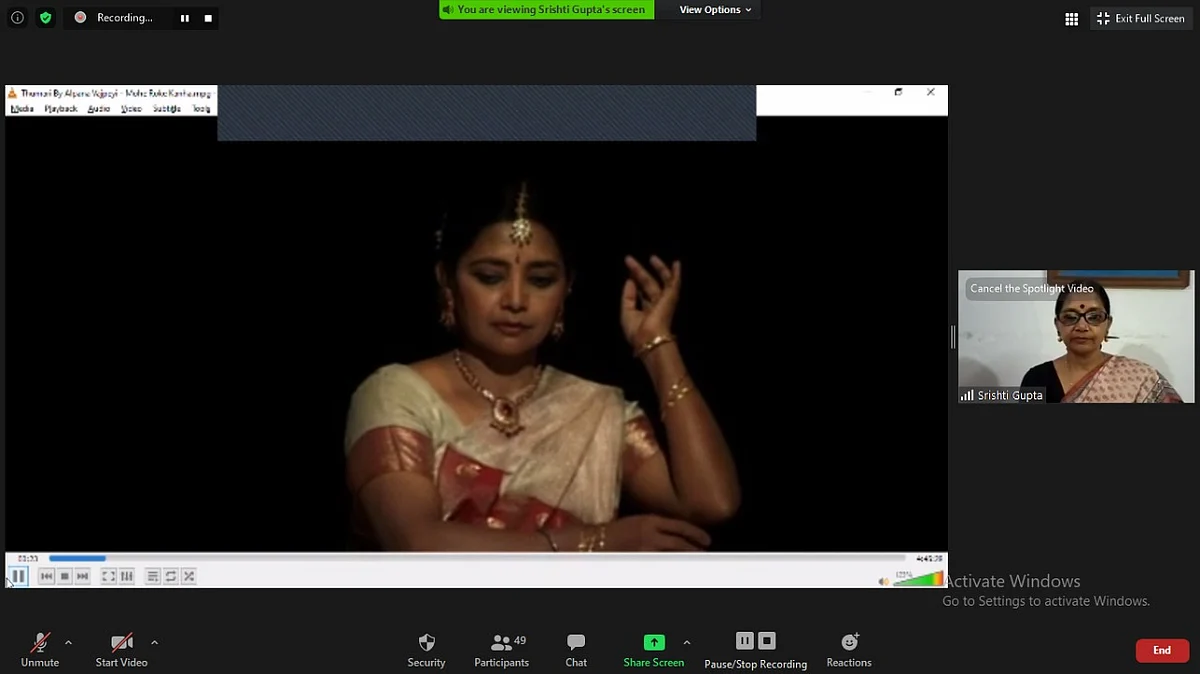Click the green Share Screen button
1200x674 pixels.
pyautogui.click(x=654, y=650)
